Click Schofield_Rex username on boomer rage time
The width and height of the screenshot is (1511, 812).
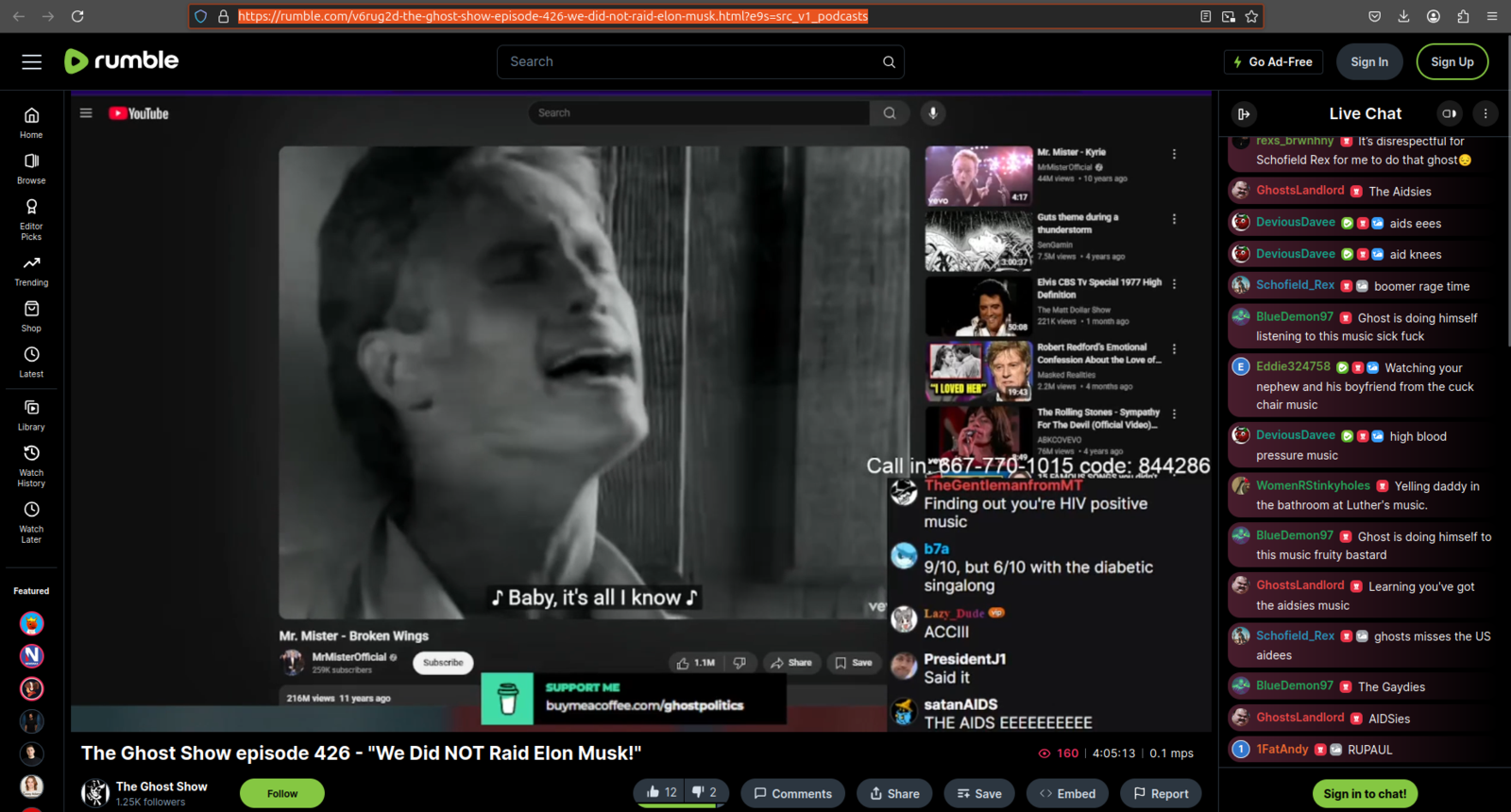[1295, 285]
